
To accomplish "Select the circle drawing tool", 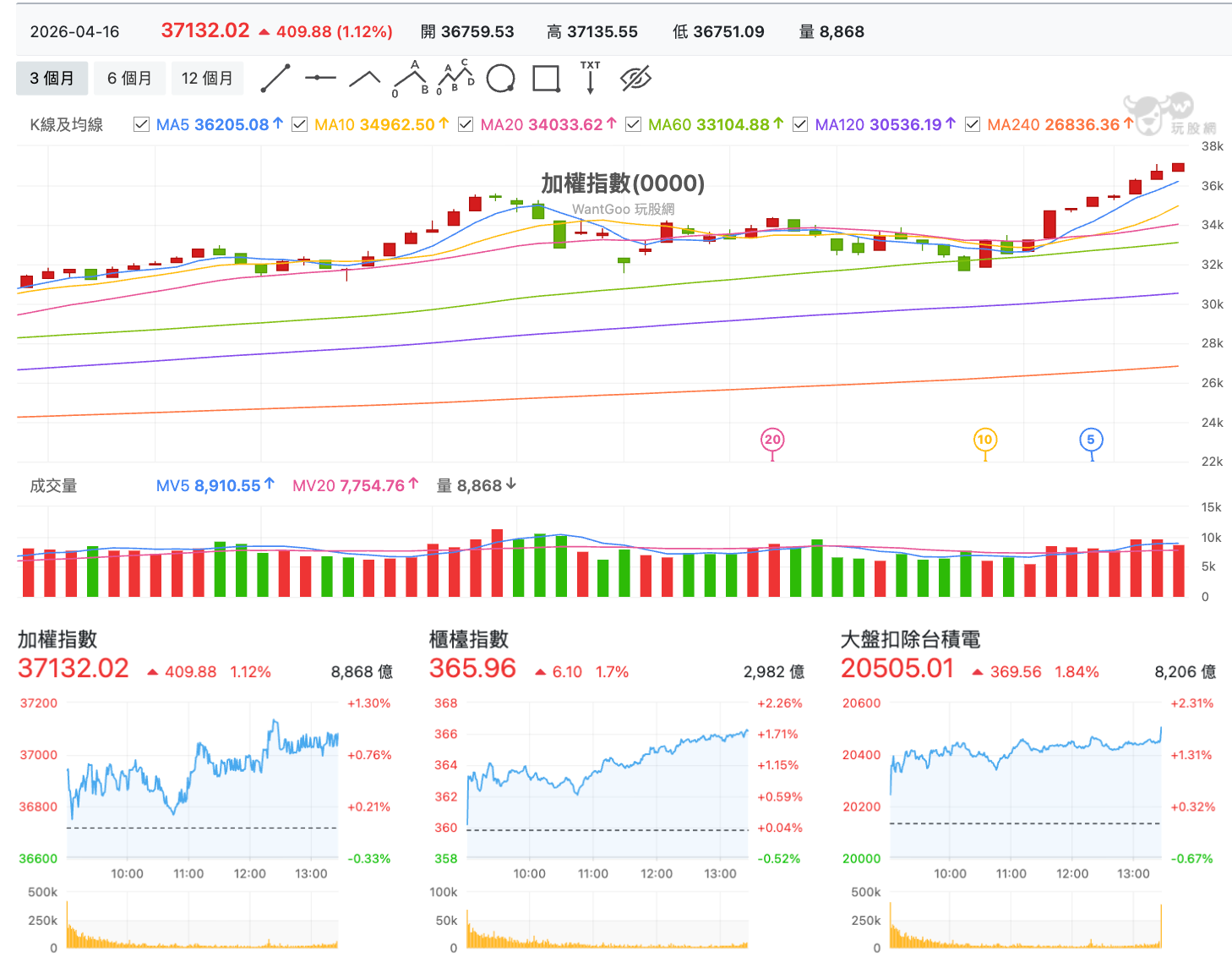I will (501, 79).
